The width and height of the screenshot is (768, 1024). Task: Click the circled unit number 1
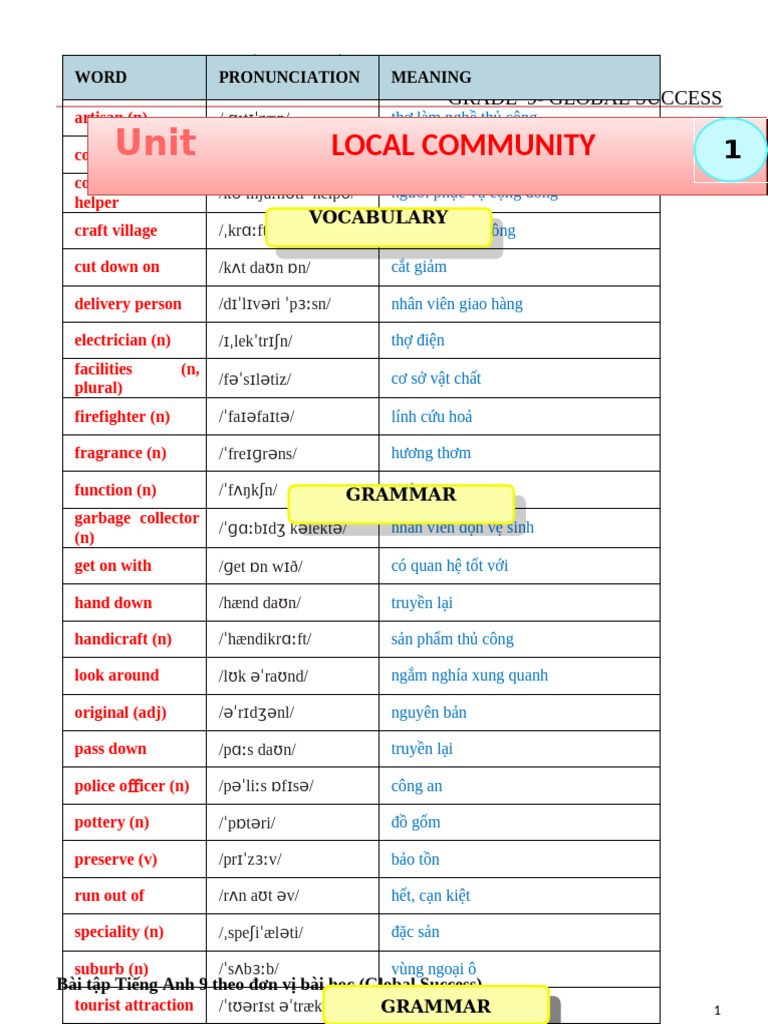[x=731, y=150]
